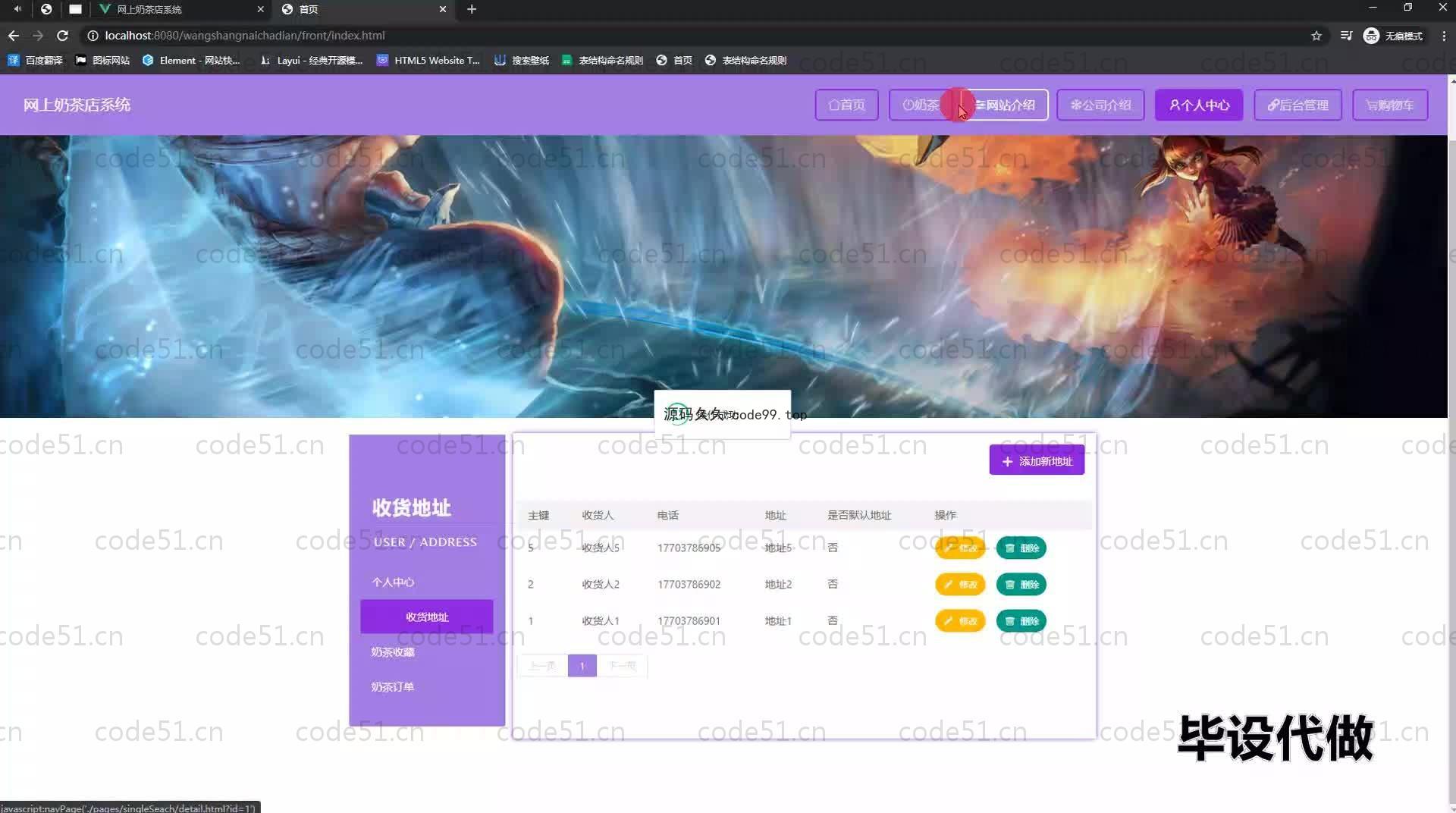Open the reading list icon in toolbar
The image size is (1456, 813).
[x=1346, y=36]
